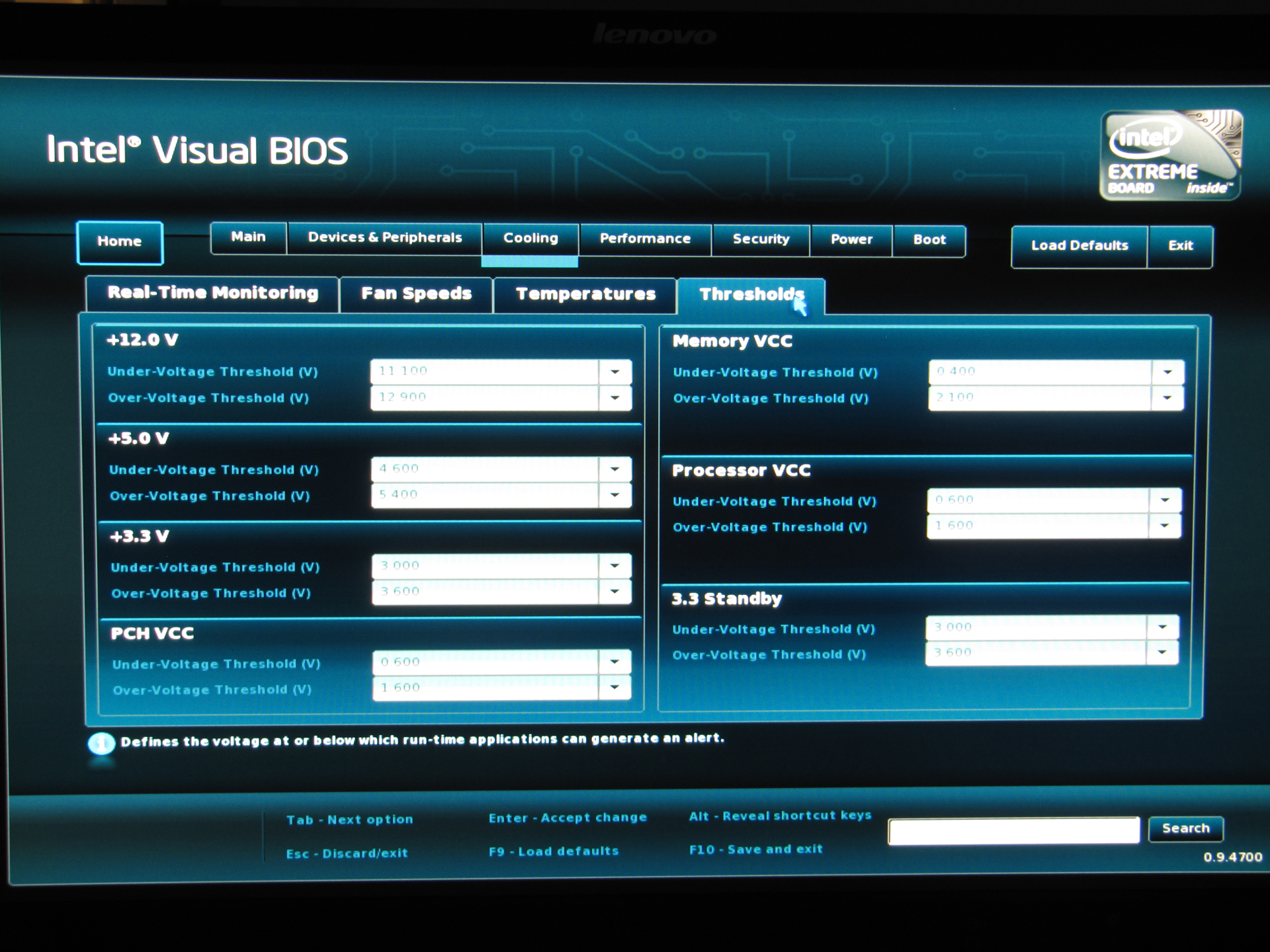Click the Exit button

[1181, 247]
